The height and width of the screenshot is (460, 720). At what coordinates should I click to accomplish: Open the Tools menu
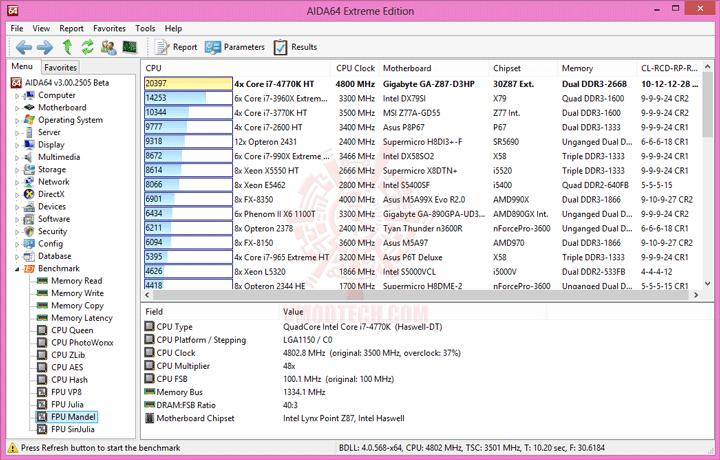[x=145, y=28]
